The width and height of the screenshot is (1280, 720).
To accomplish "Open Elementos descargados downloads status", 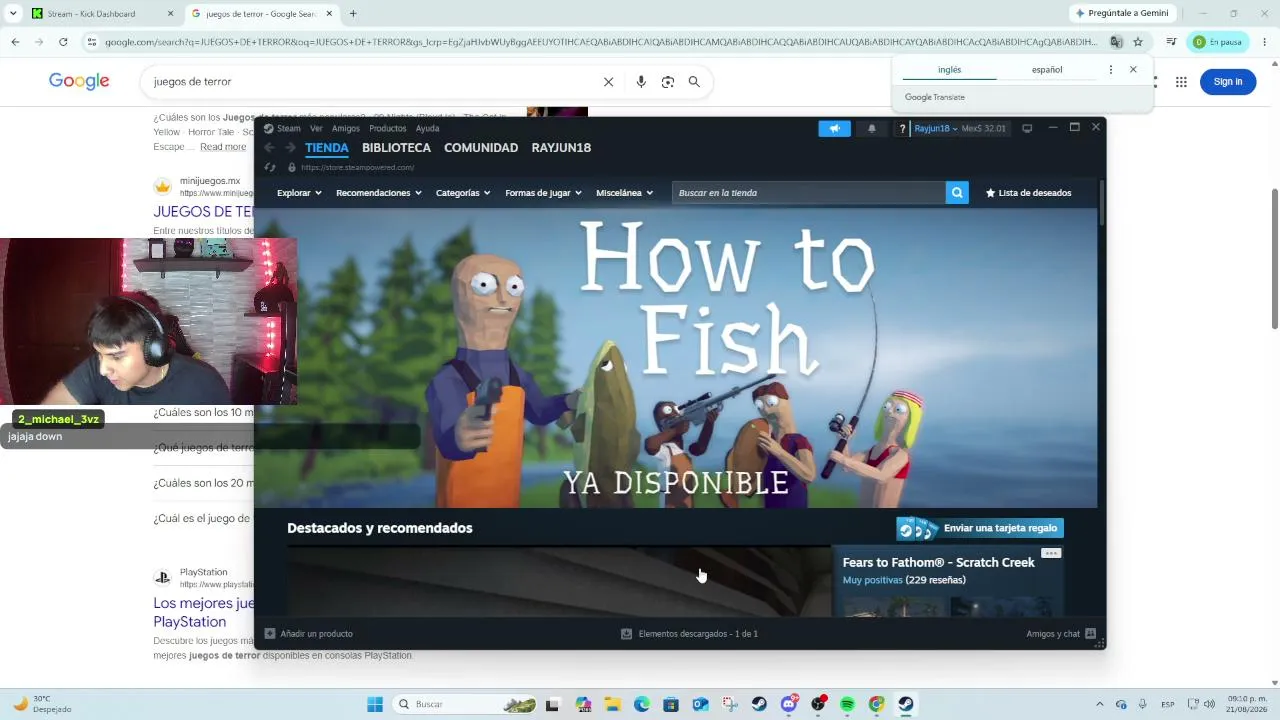I will coord(689,634).
